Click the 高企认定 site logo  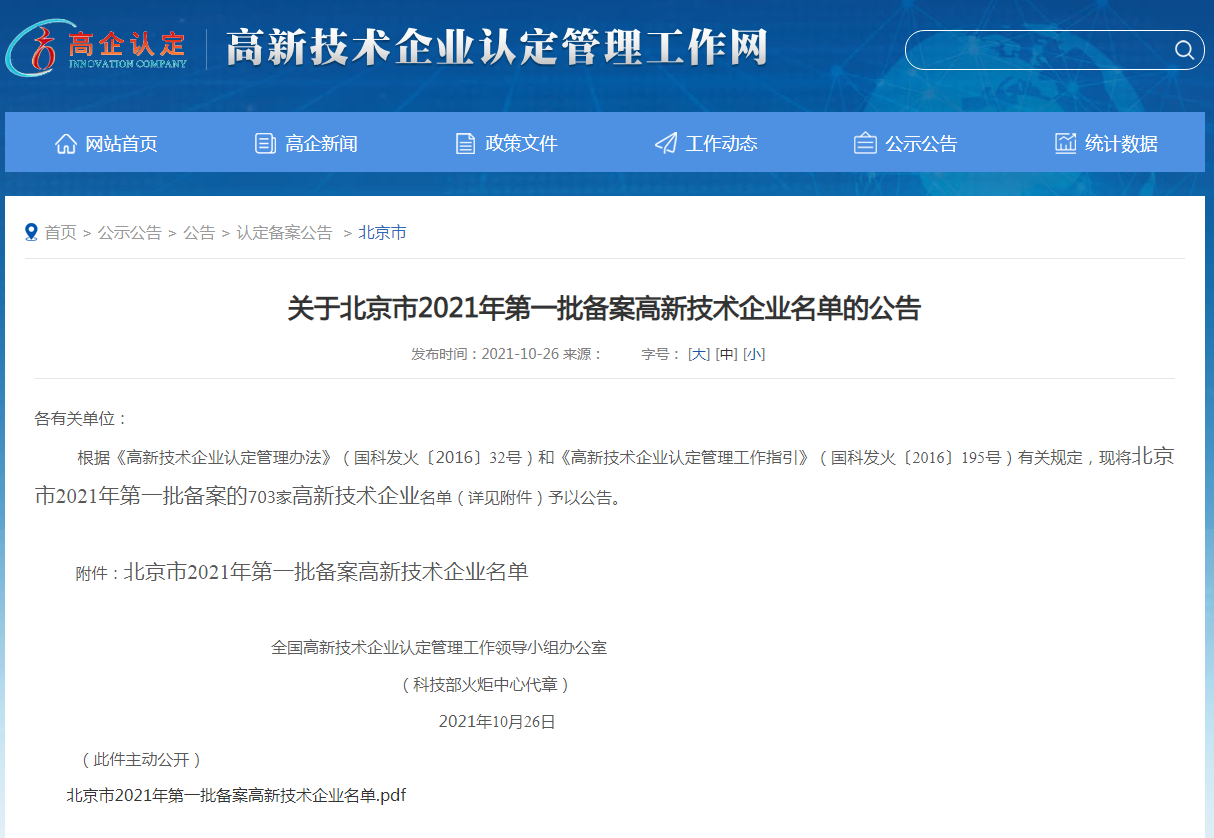pyautogui.click(x=98, y=48)
